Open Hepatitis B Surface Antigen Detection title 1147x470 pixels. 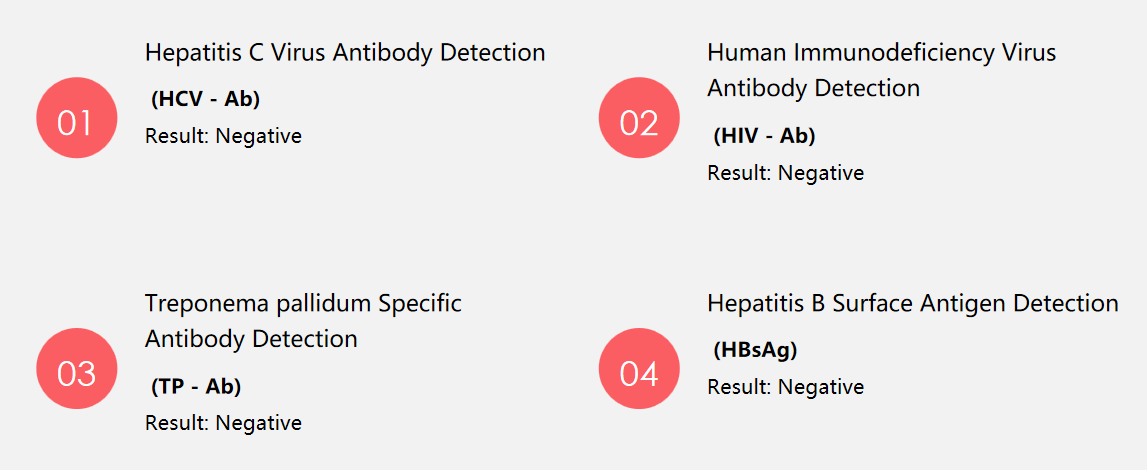pos(912,303)
